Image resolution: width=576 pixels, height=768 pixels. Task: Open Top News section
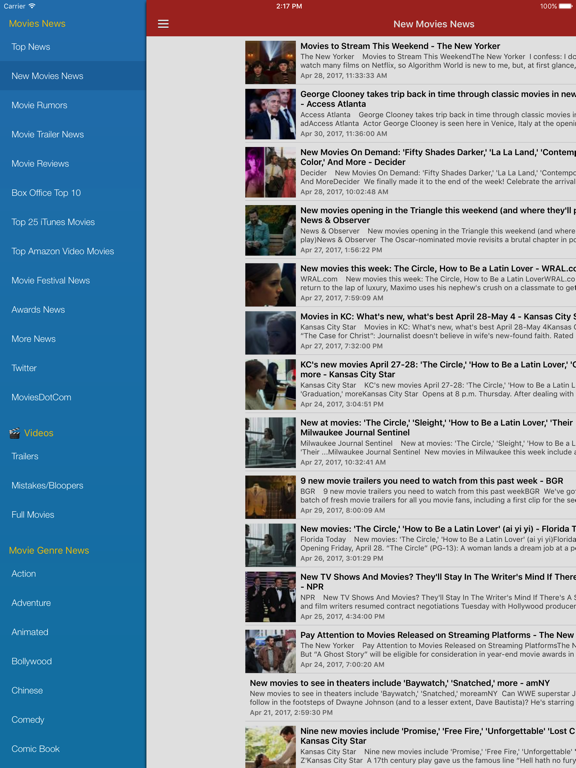[73, 47]
